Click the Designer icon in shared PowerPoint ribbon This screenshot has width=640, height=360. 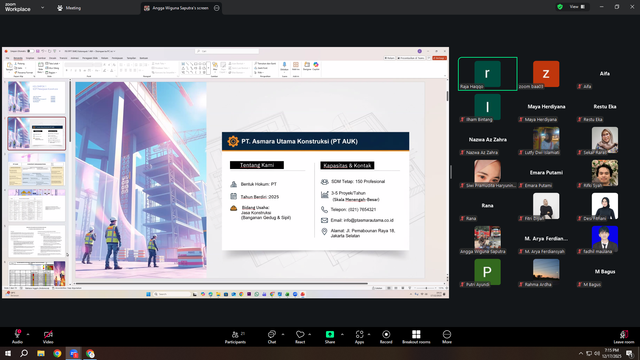pos(307,66)
